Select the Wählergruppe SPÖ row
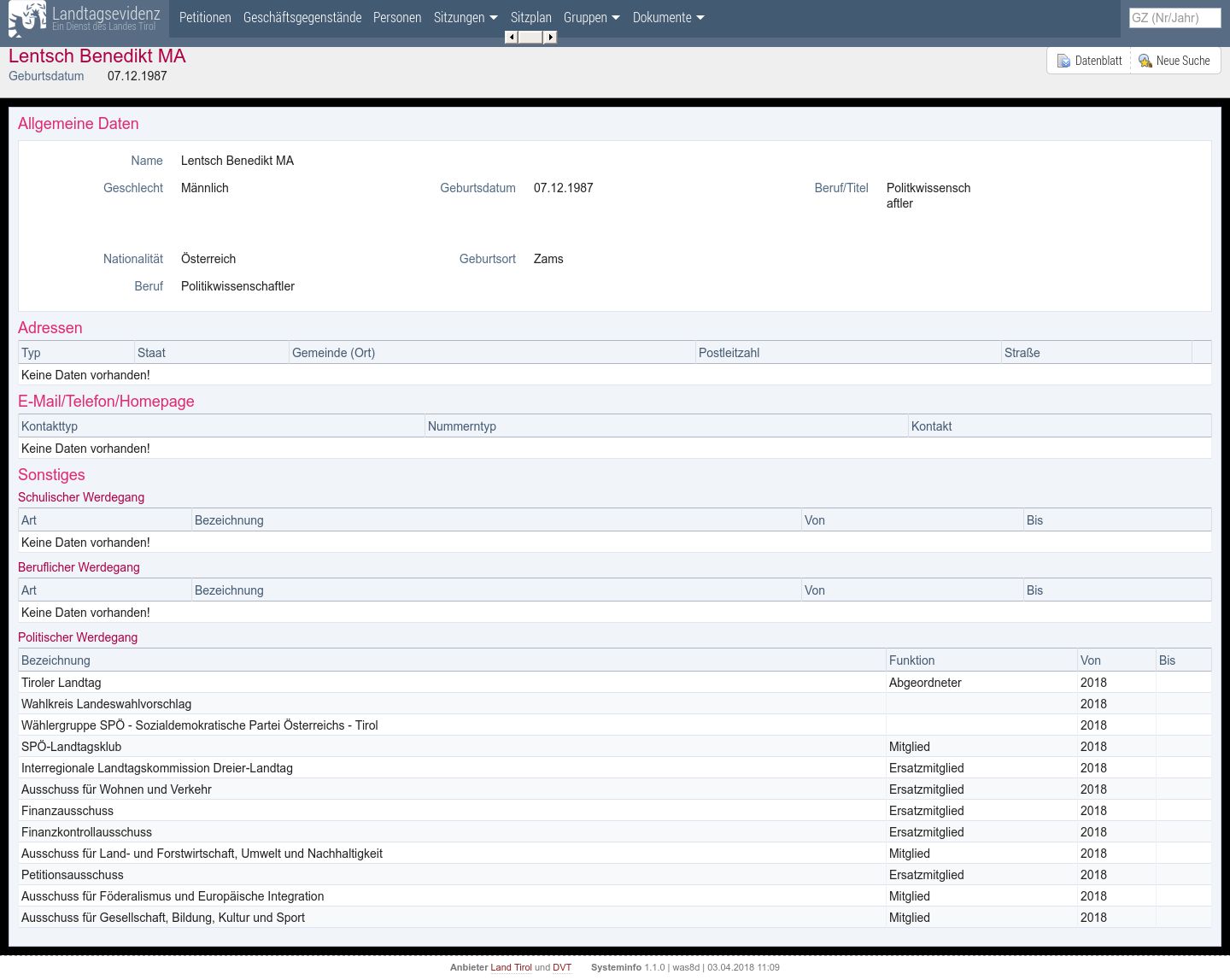The width and height of the screenshot is (1230, 980). pyautogui.click(x=615, y=725)
